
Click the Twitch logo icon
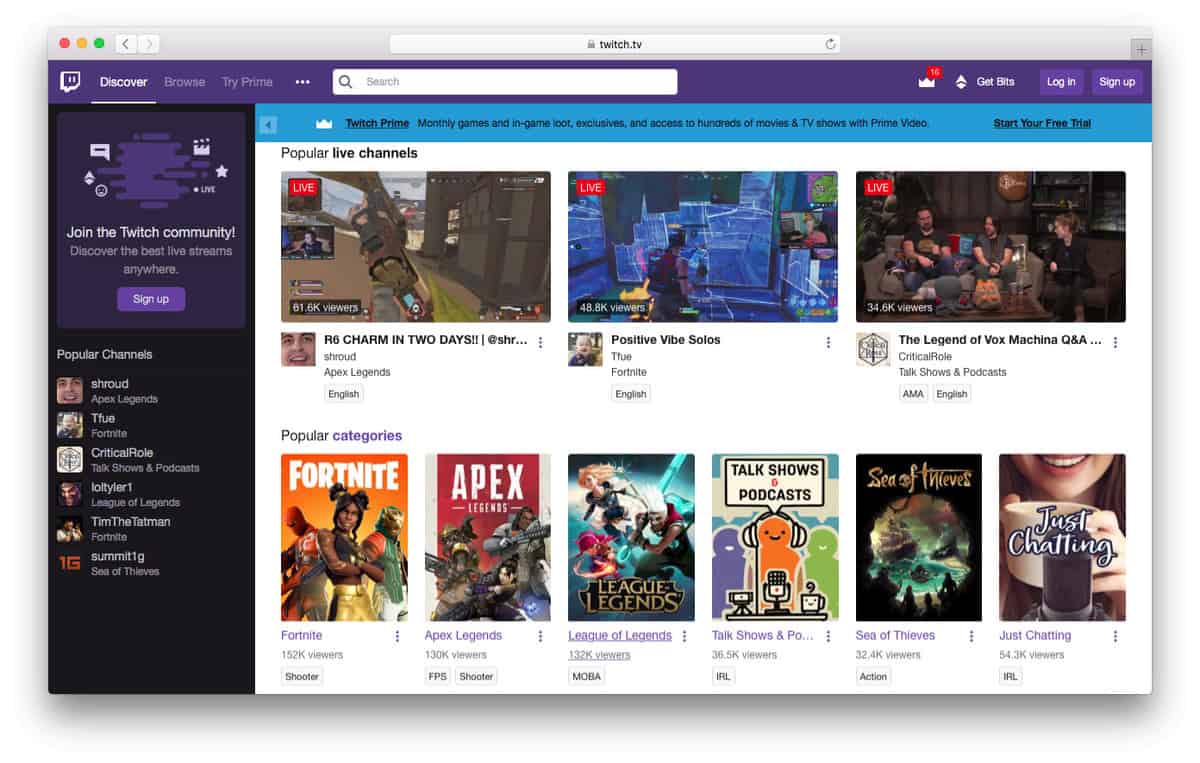point(70,82)
